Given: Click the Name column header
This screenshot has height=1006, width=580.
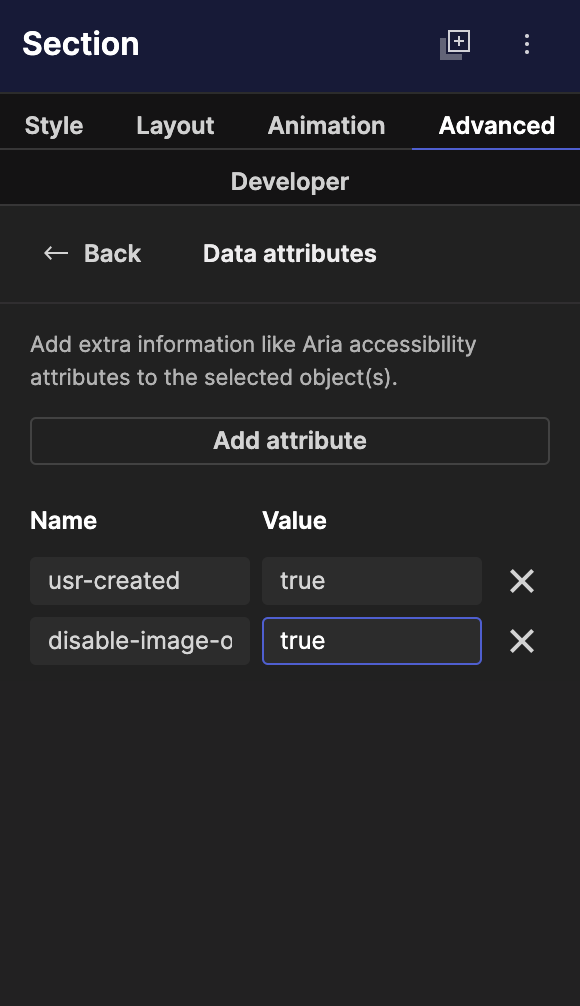Looking at the screenshot, I should [x=63, y=520].
